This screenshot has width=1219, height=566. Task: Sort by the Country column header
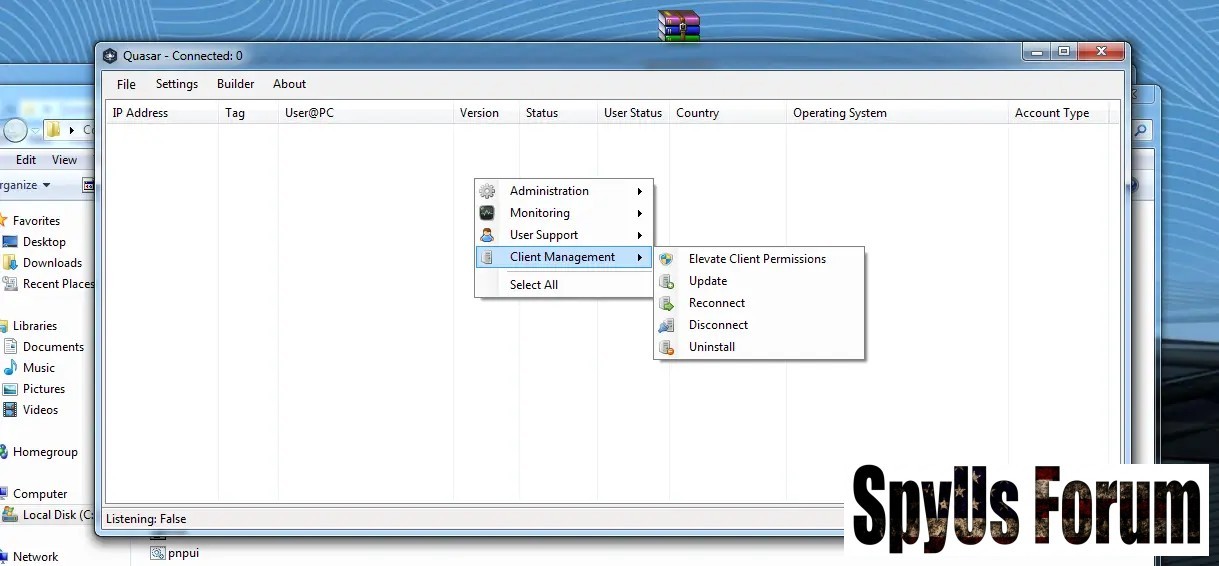pos(697,113)
